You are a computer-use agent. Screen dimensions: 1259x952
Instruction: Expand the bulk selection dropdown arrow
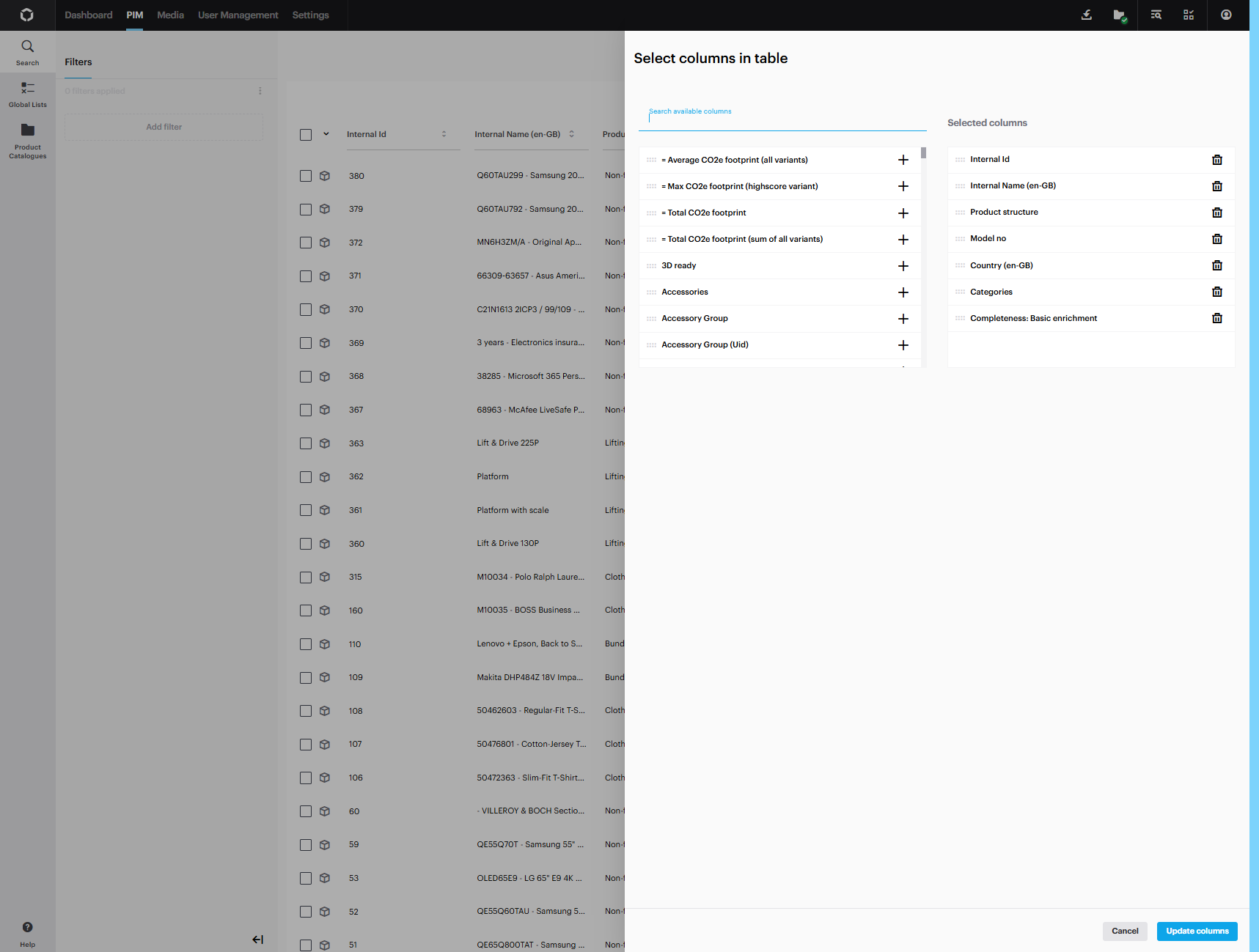coord(326,134)
